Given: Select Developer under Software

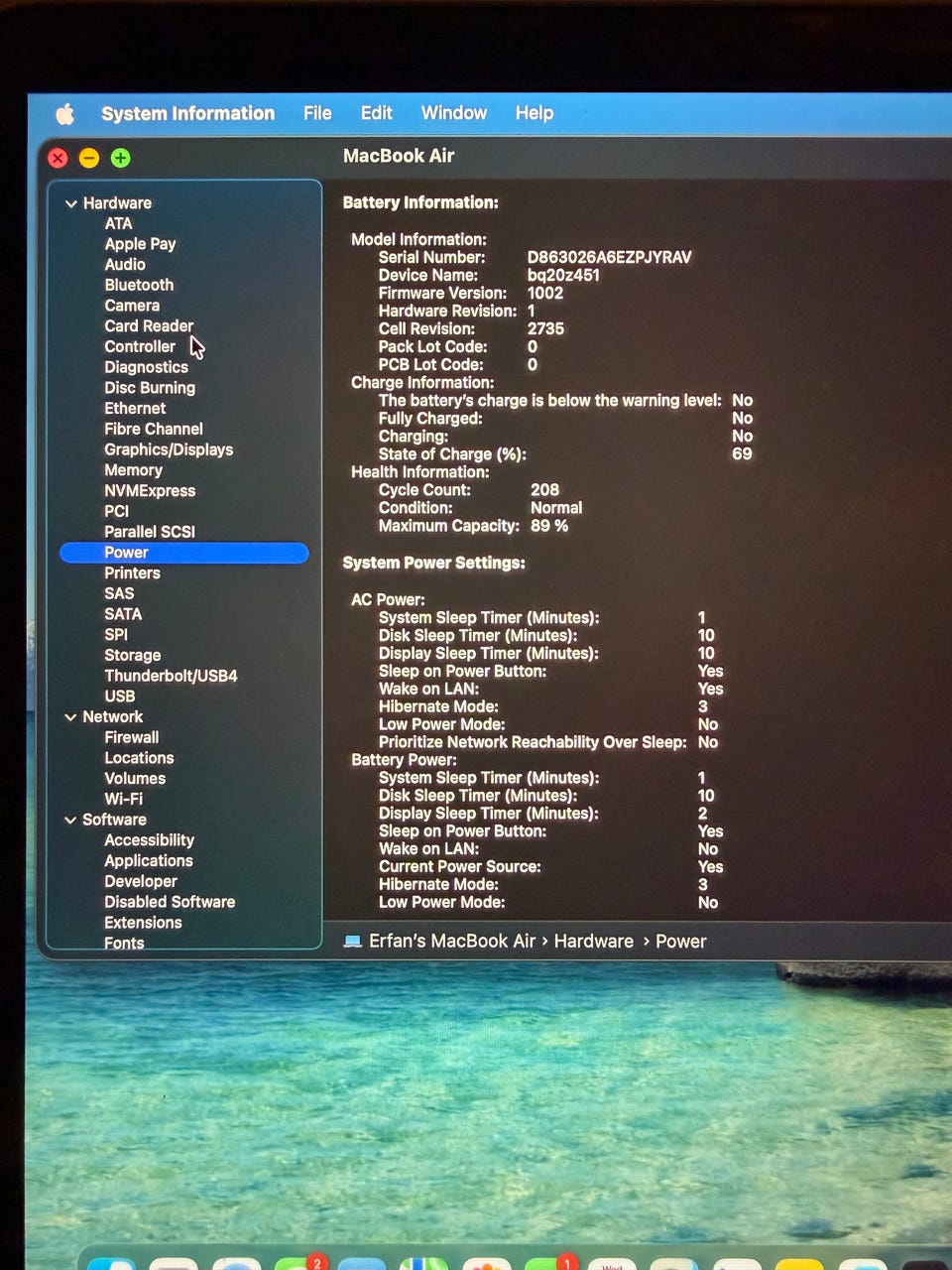Looking at the screenshot, I should pyautogui.click(x=141, y=882).
